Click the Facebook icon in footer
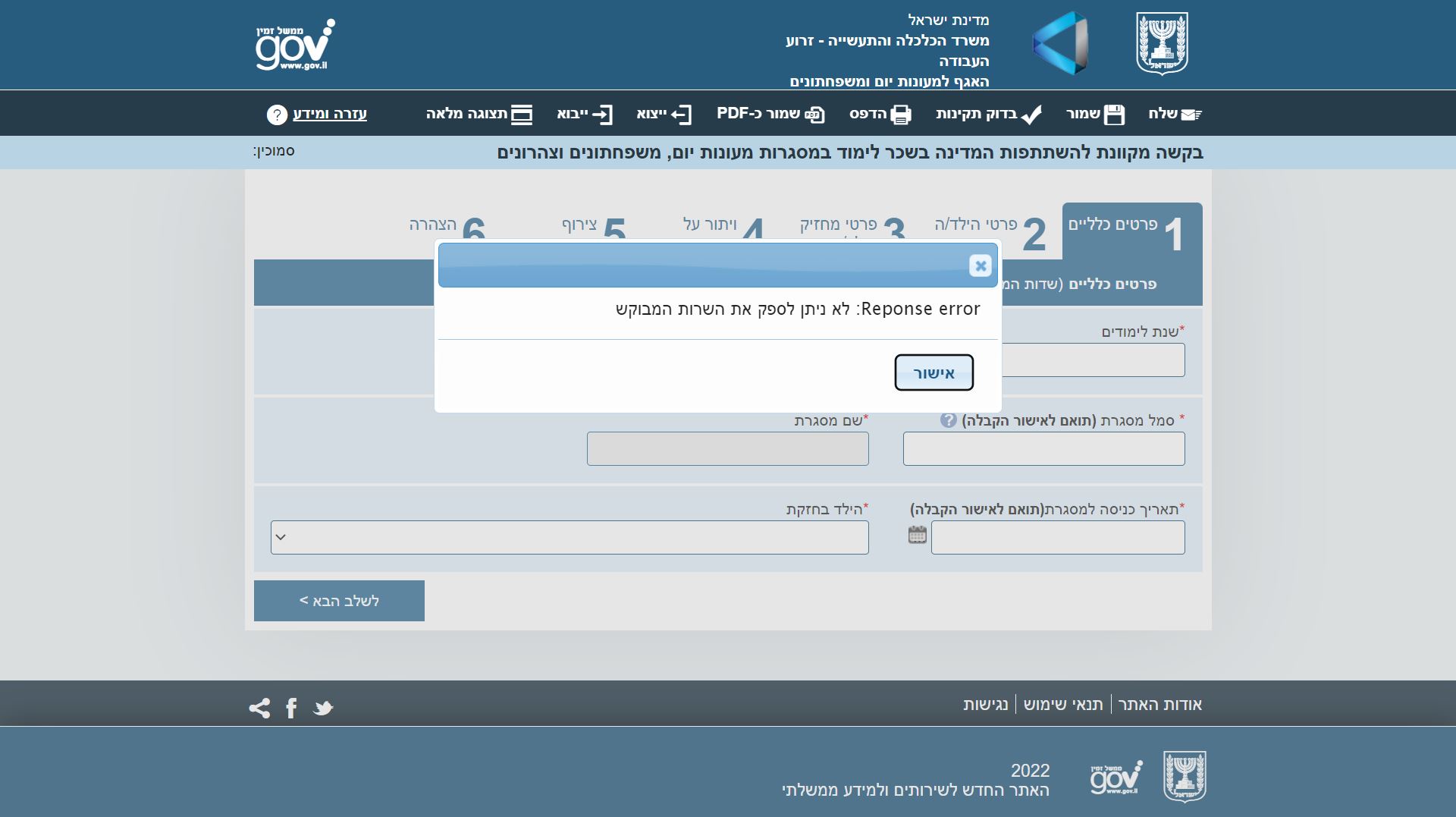This screenshot has width=1456, height=817. 291,709
